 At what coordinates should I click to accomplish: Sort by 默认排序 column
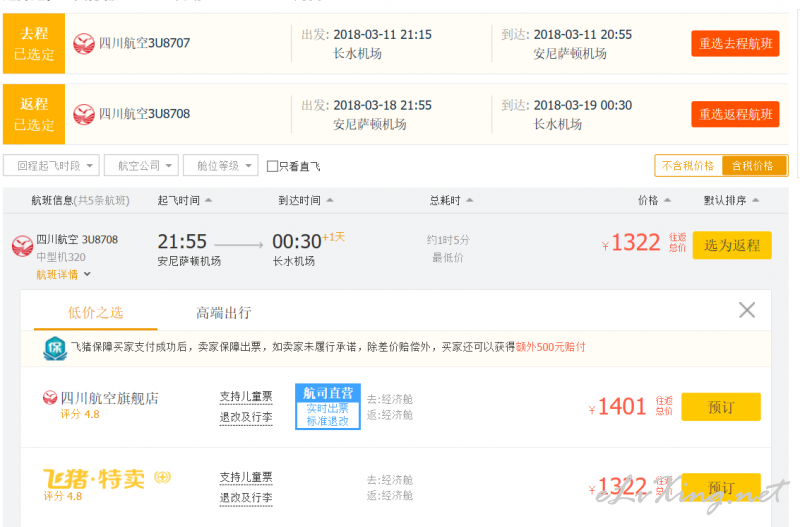coord(731,200)
